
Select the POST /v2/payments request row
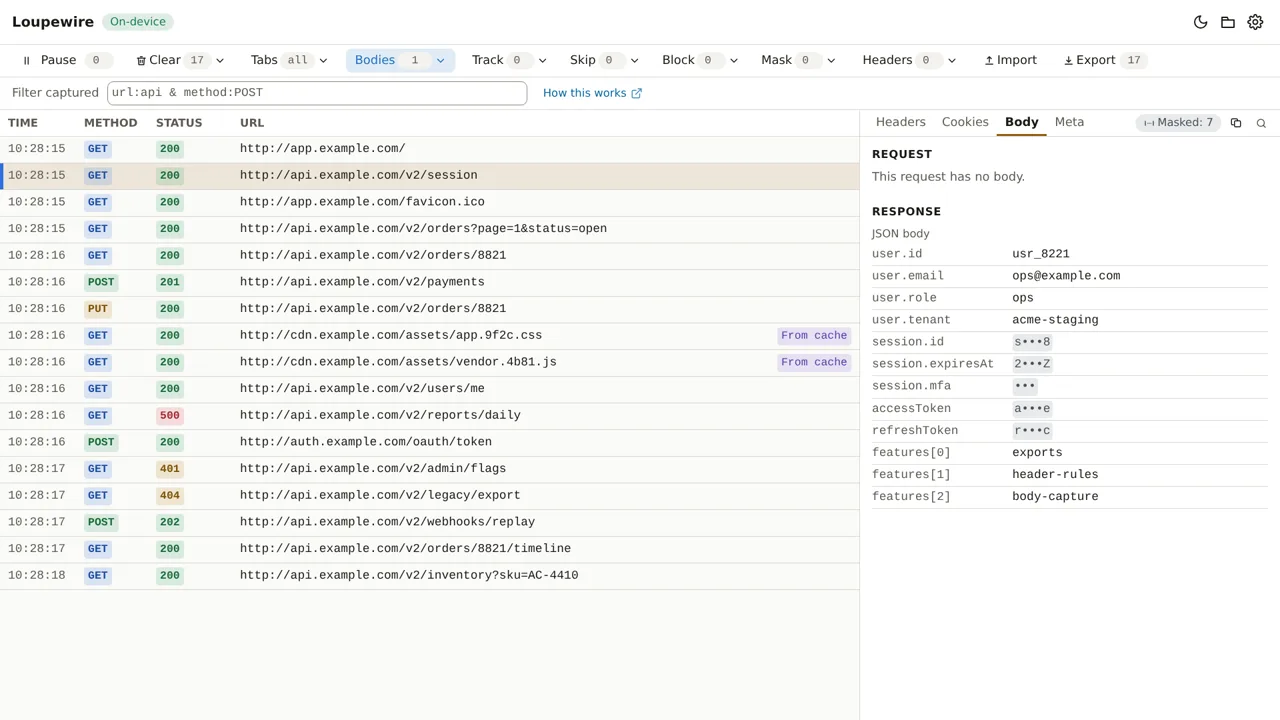430,282
